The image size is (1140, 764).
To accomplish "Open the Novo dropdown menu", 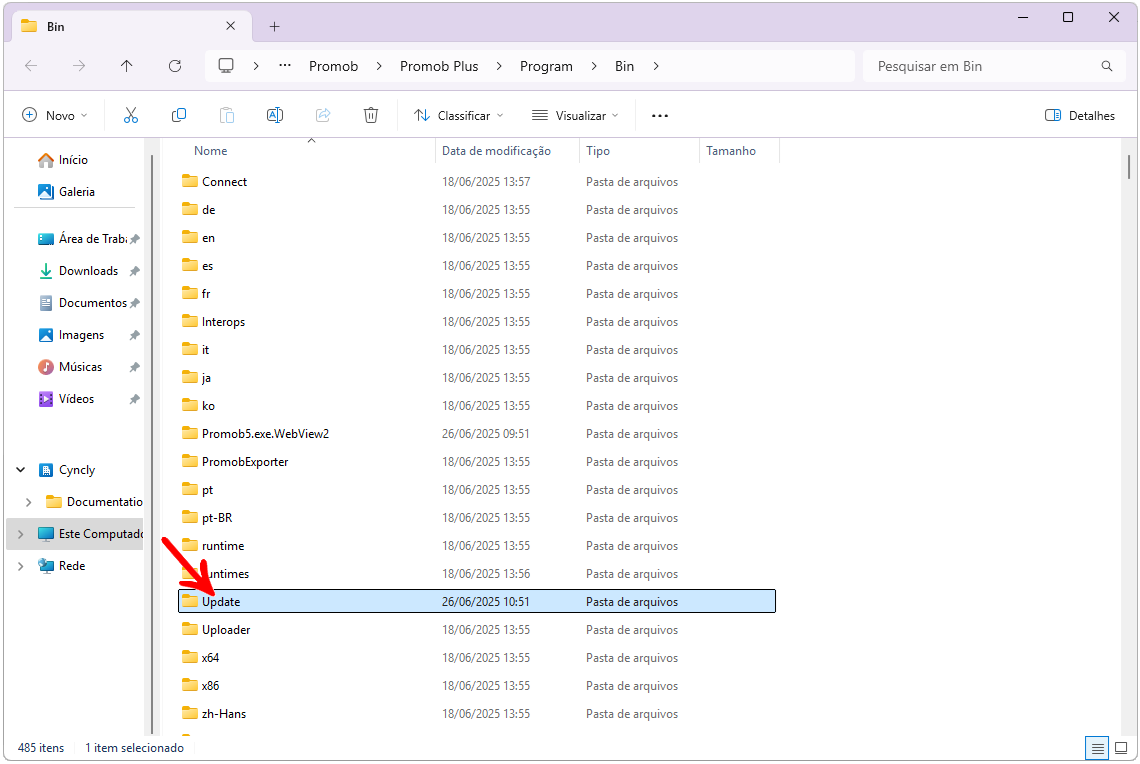I will point(55,116).
